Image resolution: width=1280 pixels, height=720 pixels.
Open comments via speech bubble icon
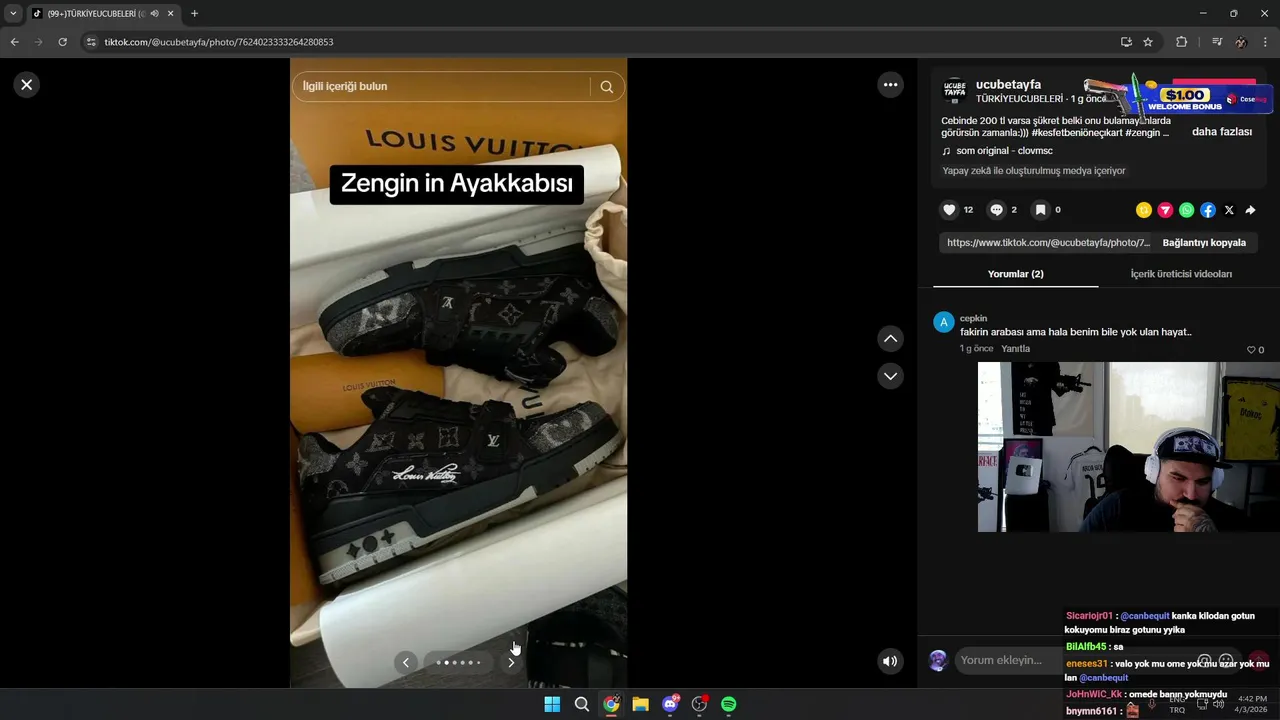[x=996, y=210]
